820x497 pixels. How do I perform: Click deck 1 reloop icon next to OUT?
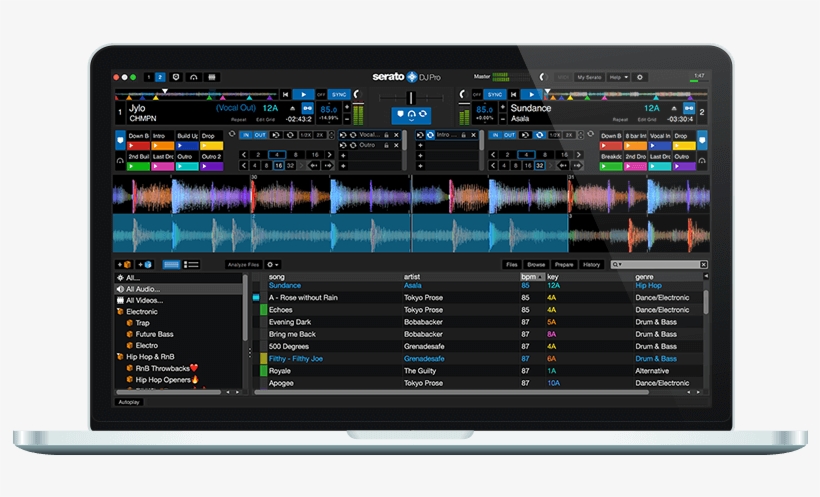[276, 135]
